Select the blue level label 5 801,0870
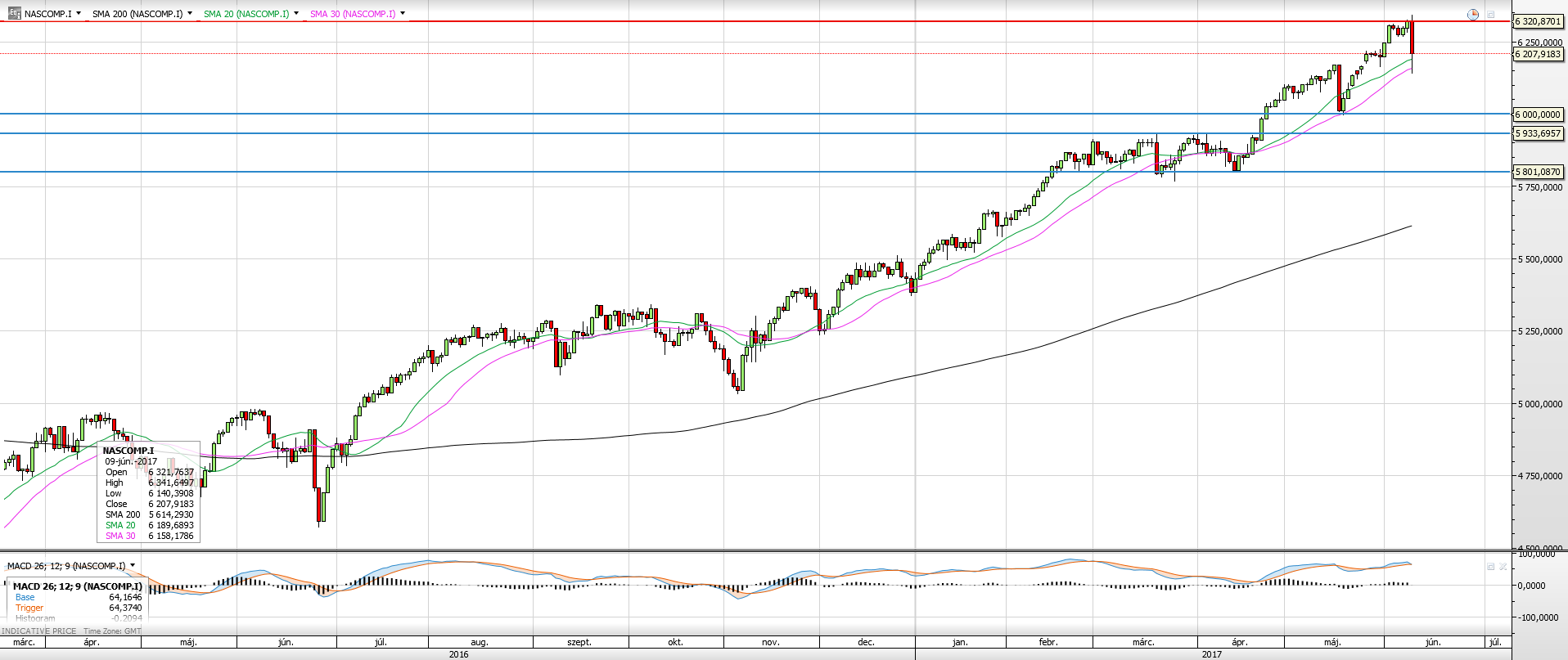The height and width of the screenshot is (660, 1568). pyautogui.click(x=1538, y=172)
